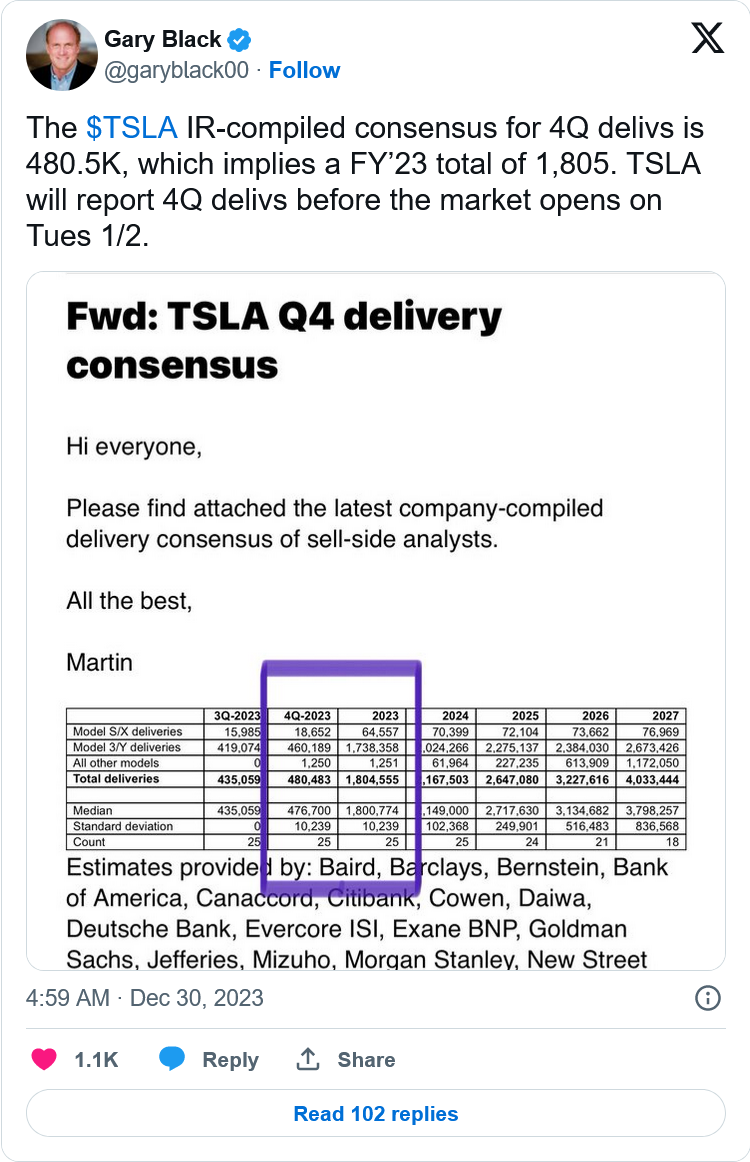
Task: Follow Gary Black's account
Action: click(304, 70)
